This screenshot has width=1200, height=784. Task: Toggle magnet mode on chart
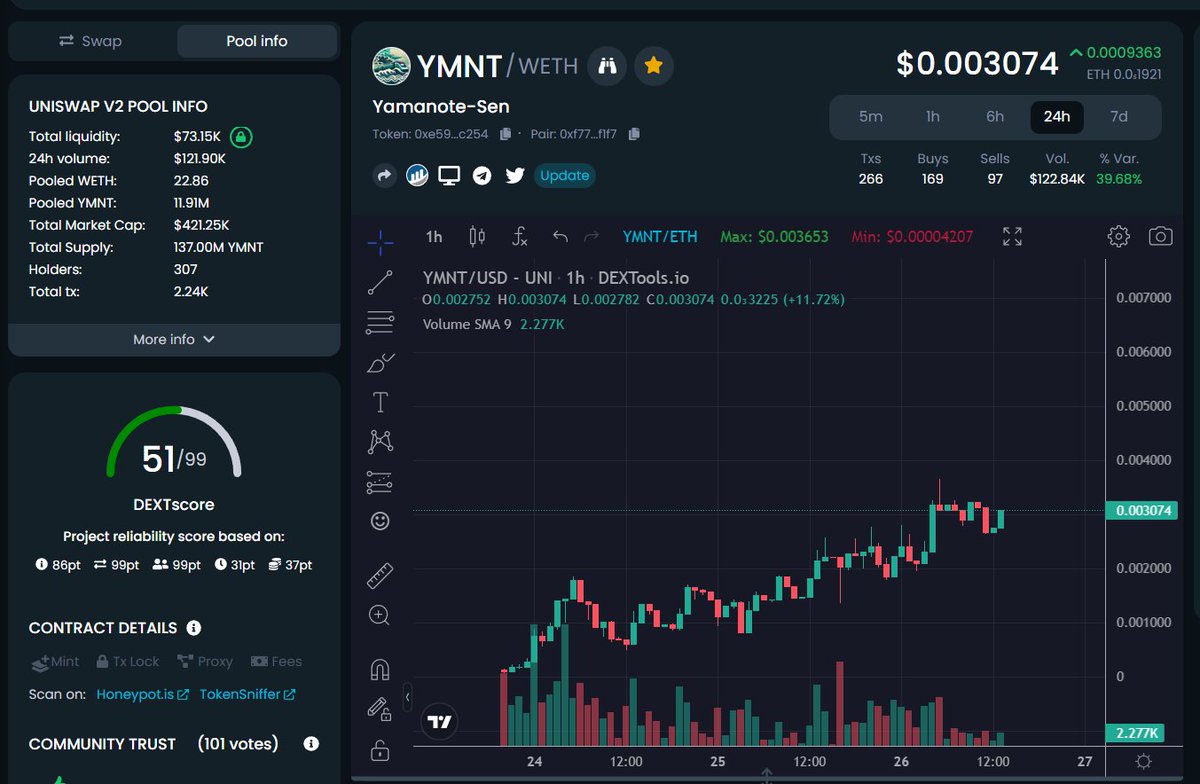(380, 670)
